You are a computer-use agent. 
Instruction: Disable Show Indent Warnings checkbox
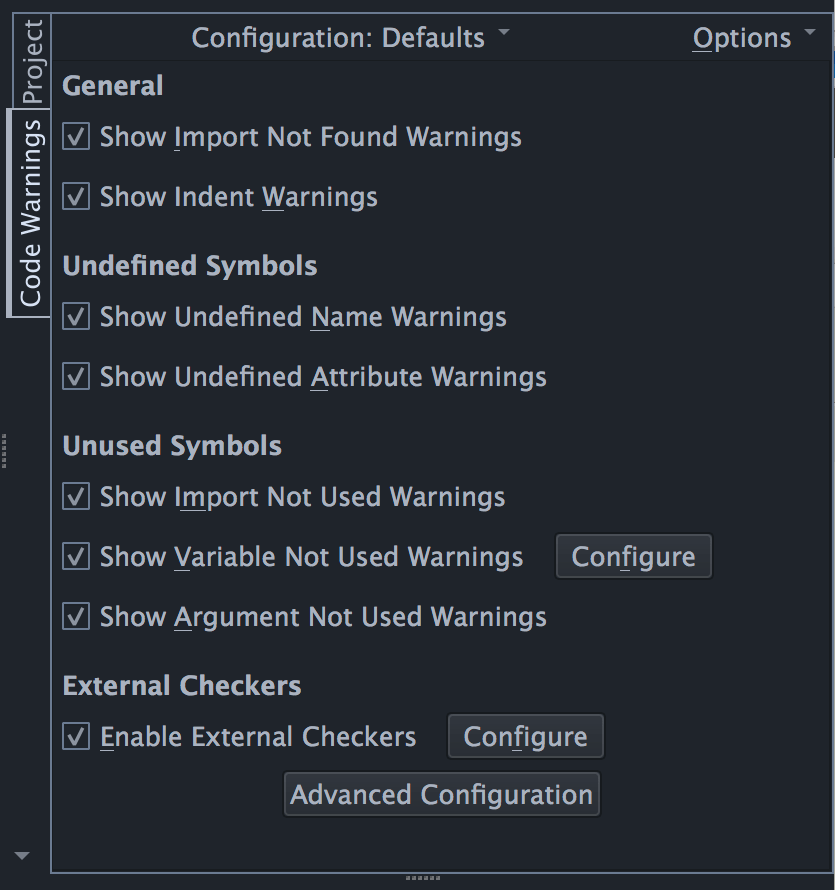coord(76,197)
